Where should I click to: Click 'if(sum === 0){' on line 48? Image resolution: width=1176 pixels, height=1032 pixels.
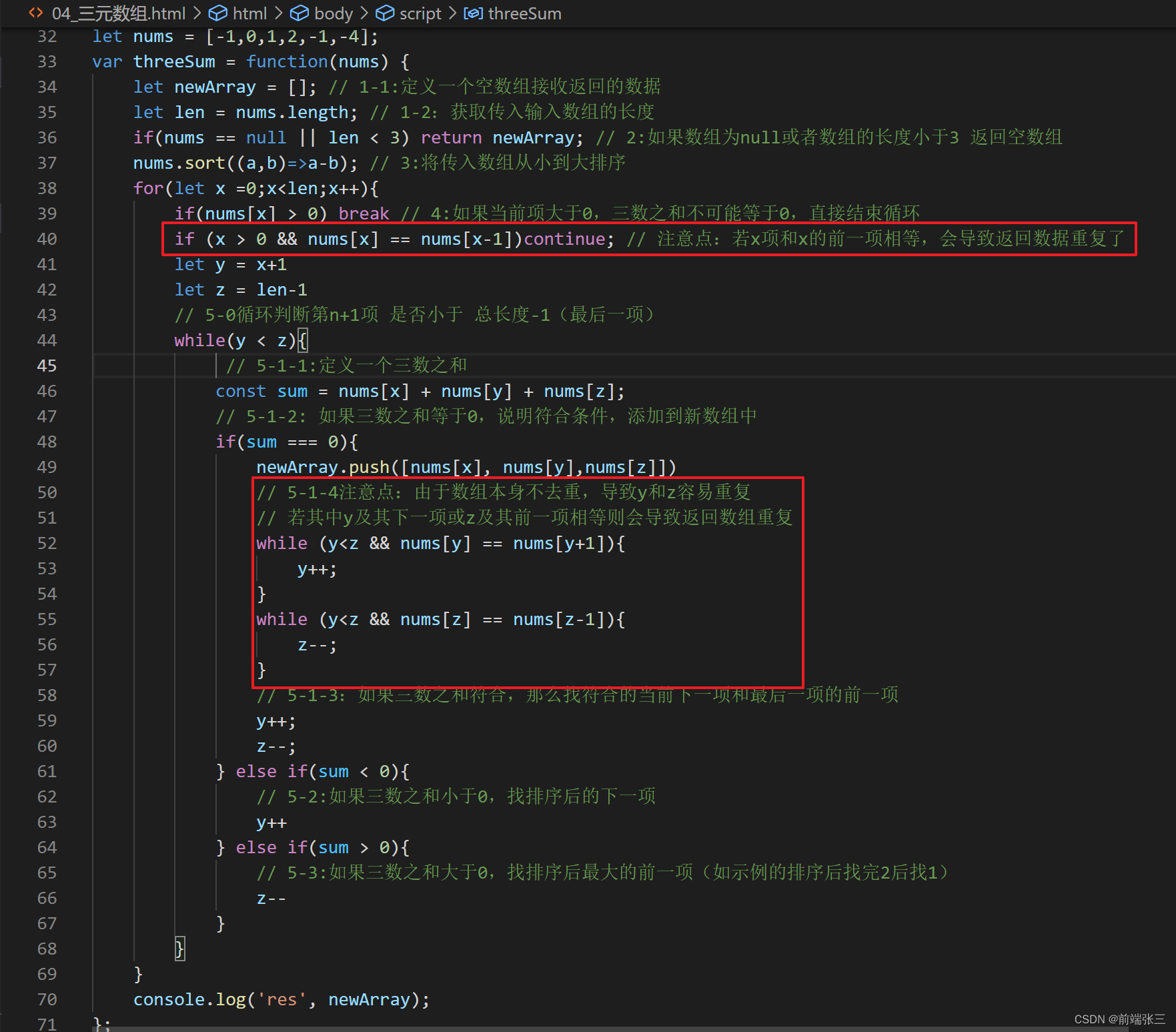[x=287, y=442]
